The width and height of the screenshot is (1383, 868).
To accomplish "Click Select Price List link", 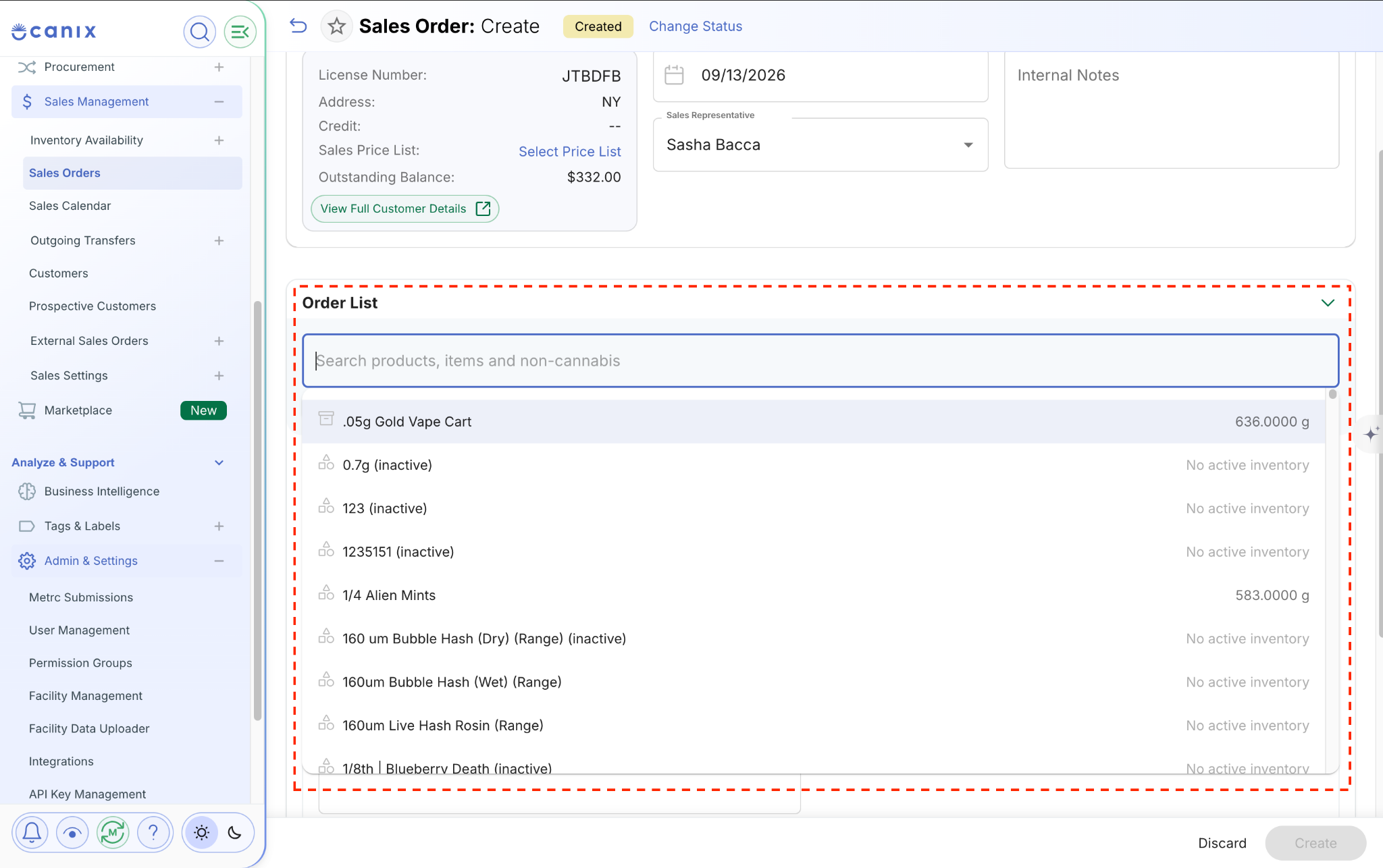I will click(x=569, y=151).
